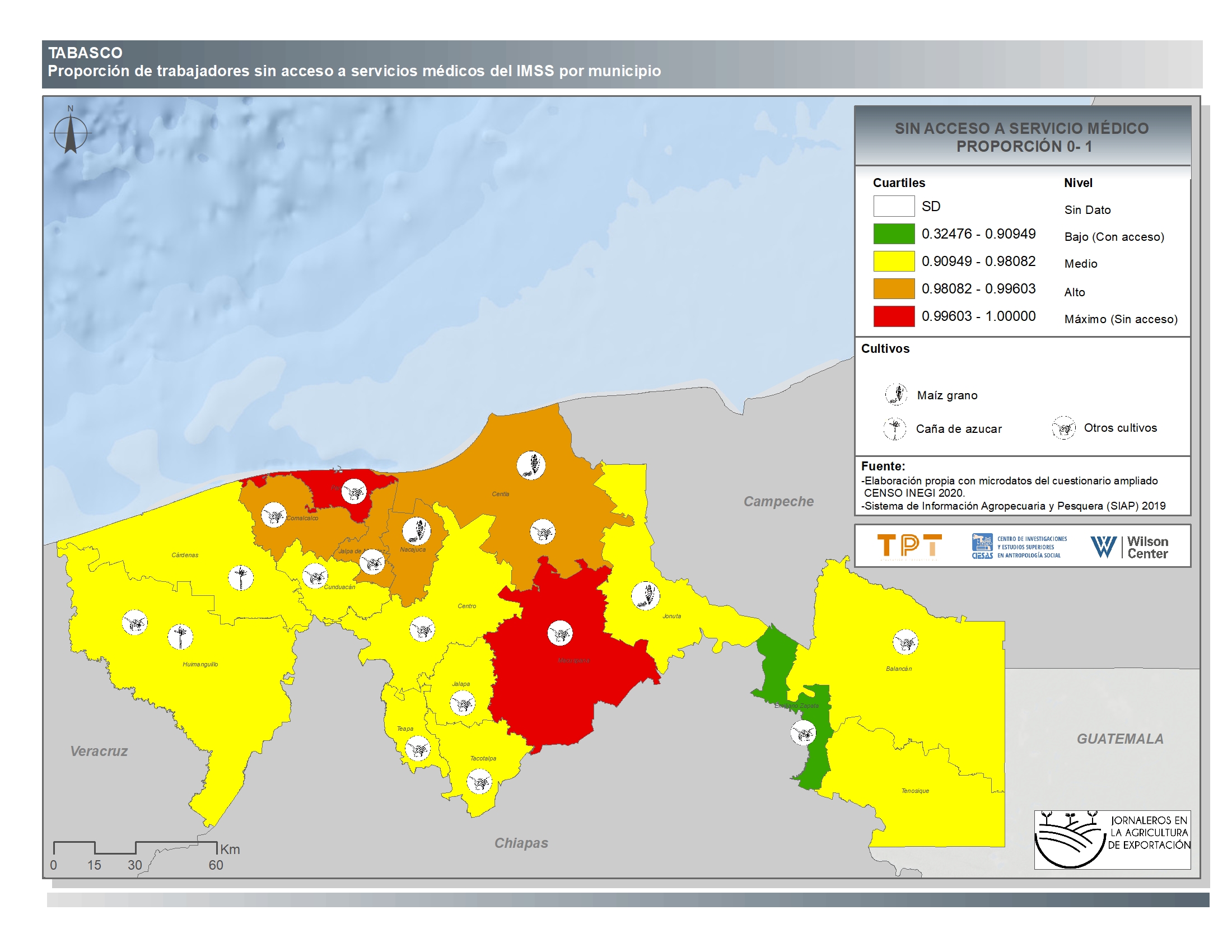Viewport: 1232px width, 952px height.
Task: Click the crop icon in Tacotalpa
Action: click(479, 782)
